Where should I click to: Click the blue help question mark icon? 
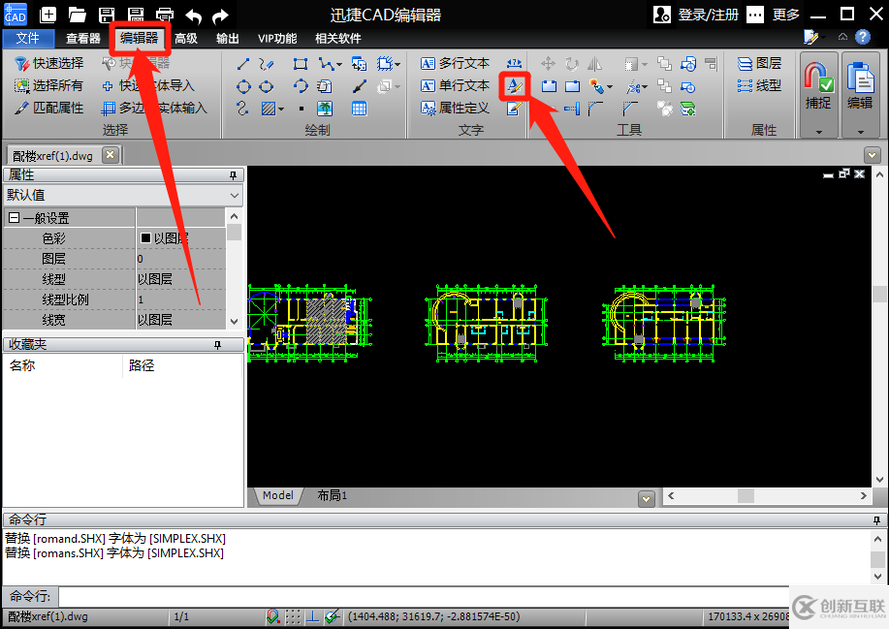coord(863,37)
